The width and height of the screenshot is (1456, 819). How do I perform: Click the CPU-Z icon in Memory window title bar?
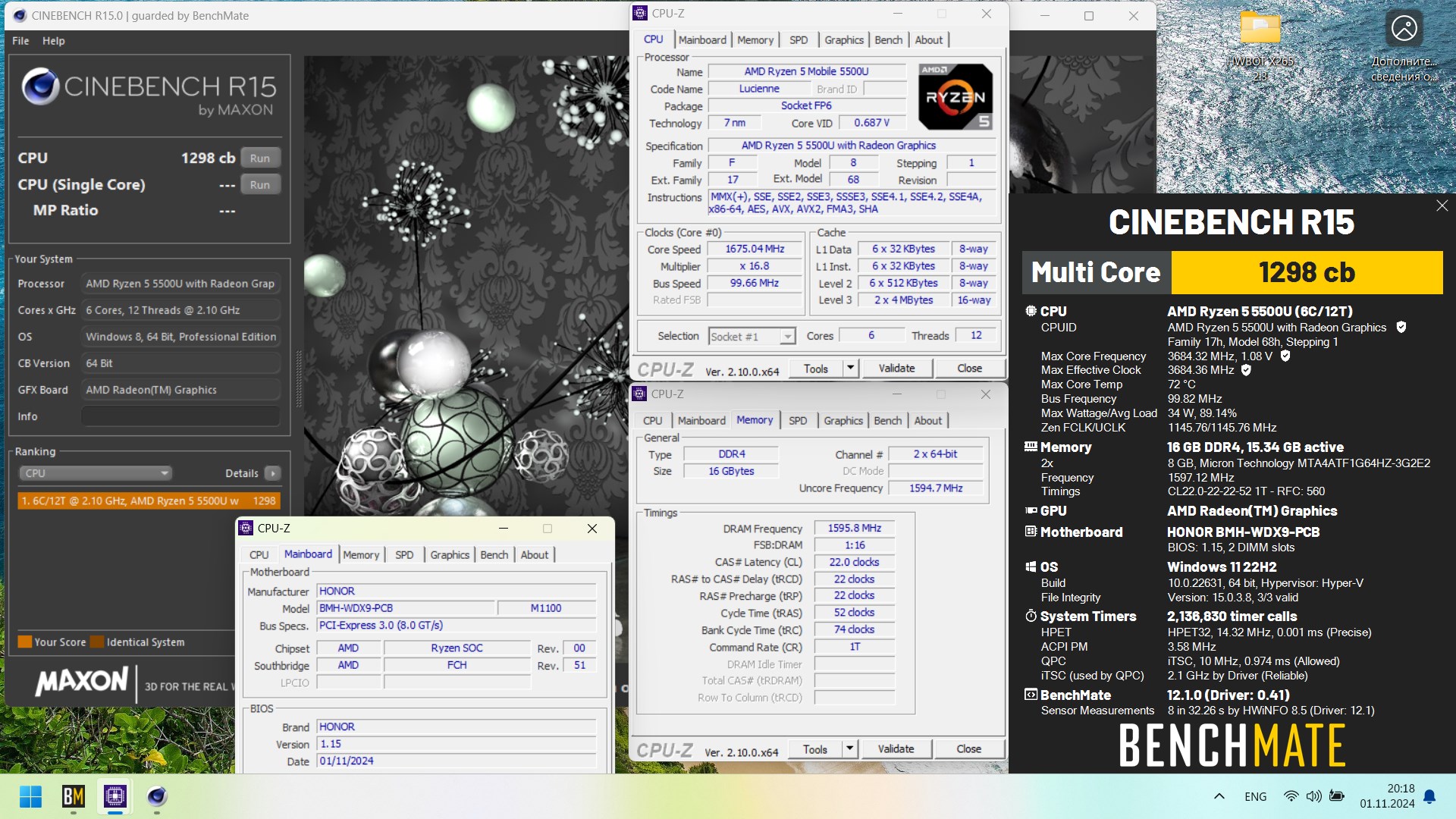639,394
